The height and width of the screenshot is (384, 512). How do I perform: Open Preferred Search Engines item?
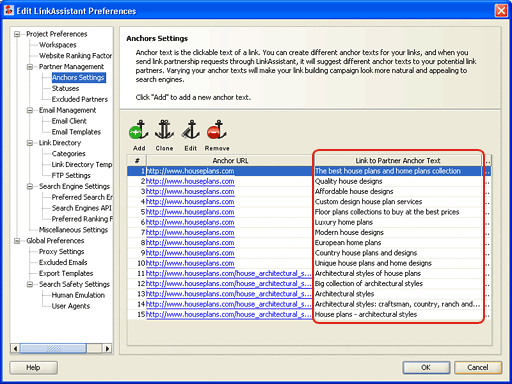pyautogui.click(x=82, y=197)
